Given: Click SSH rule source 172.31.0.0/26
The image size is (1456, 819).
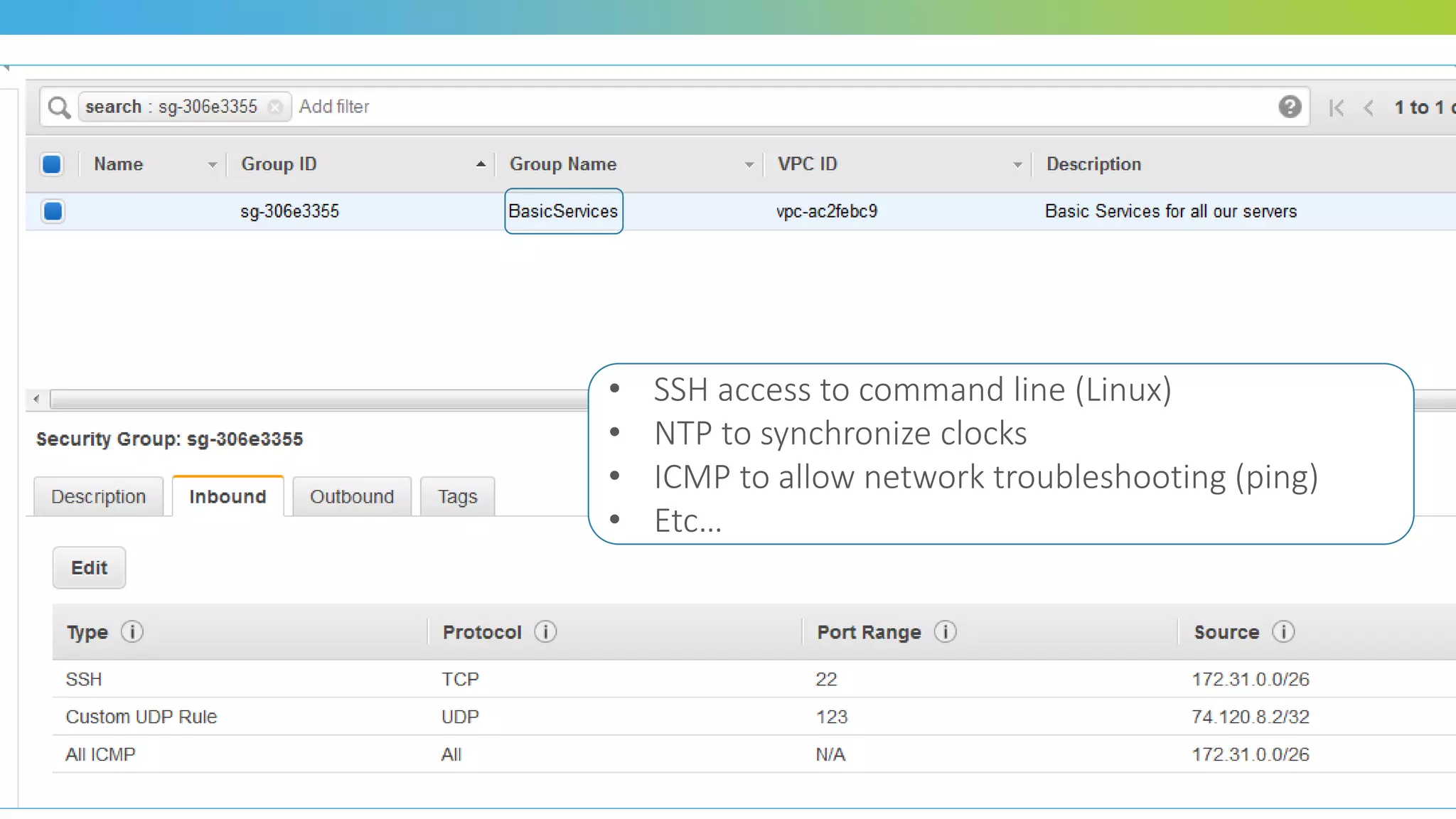Looking at the screenshot, I should coord(1251,679).
